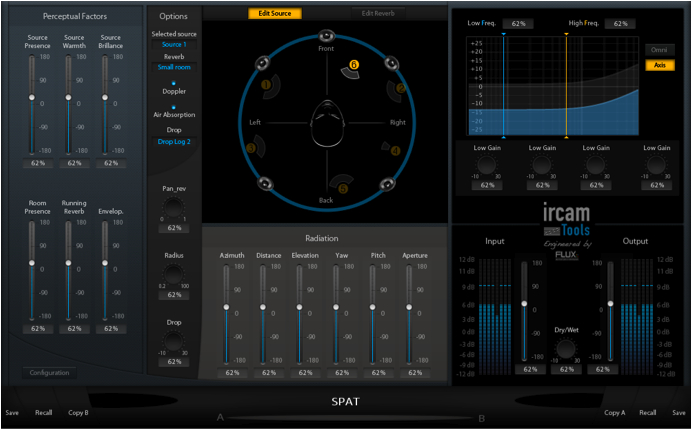
Task: Adjust the Distance slider
Action: click(x=263, y=314)
